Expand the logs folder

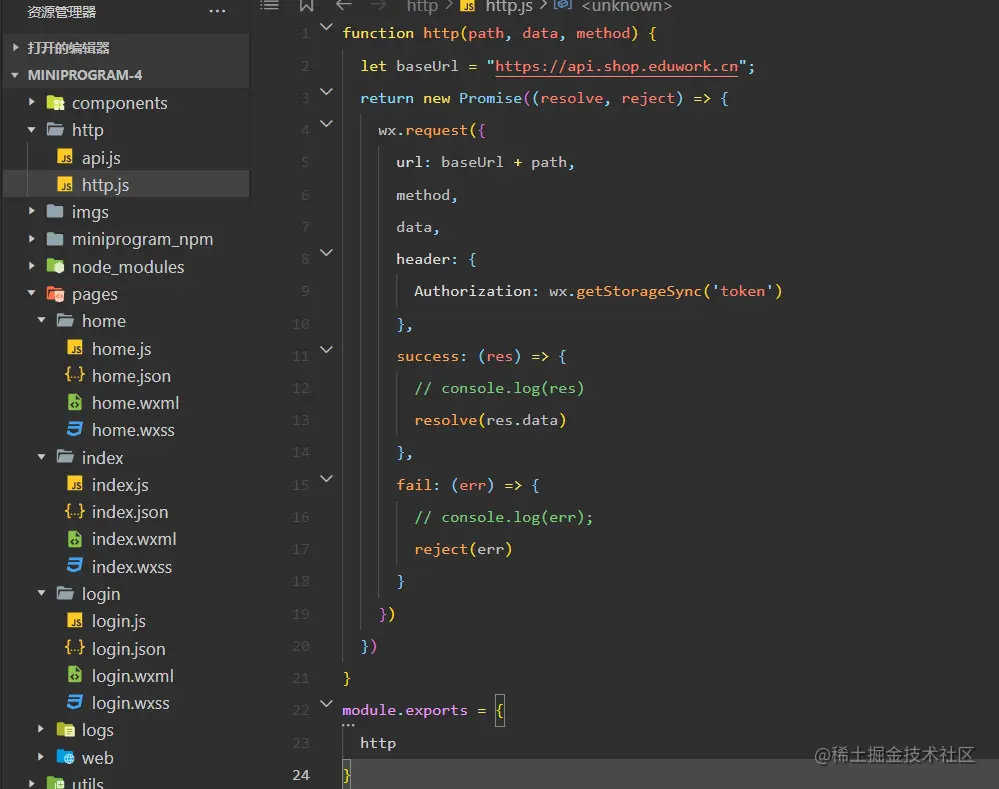click(41, 729)
